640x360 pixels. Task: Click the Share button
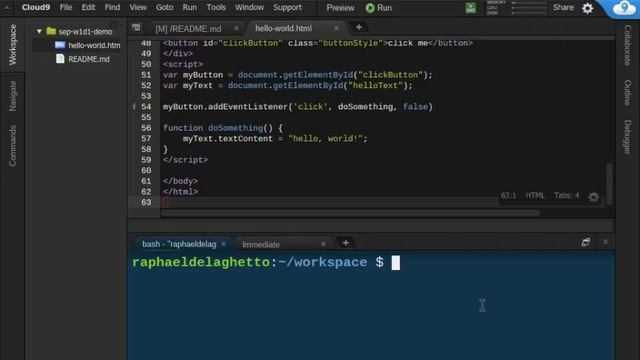coord(563,7)
